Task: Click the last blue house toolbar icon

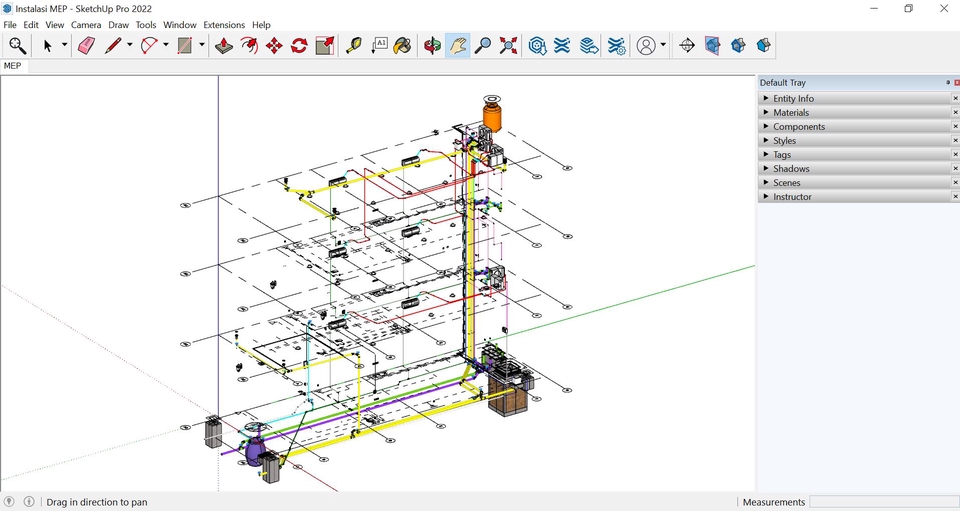Action: 763,45
